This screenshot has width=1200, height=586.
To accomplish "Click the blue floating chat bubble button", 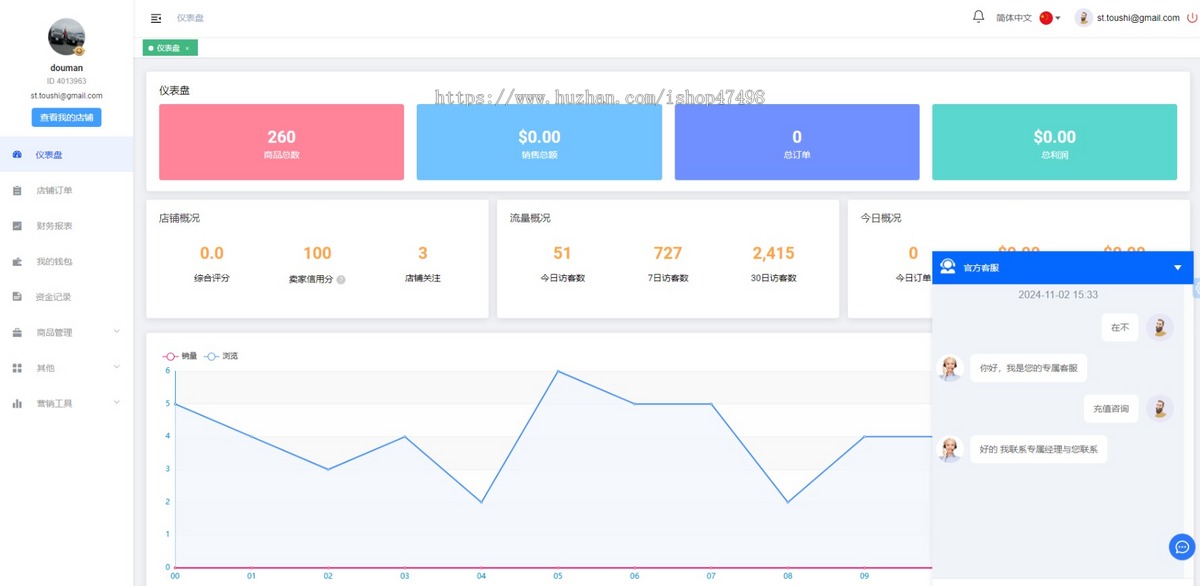I will click(x=1182, y=547).
